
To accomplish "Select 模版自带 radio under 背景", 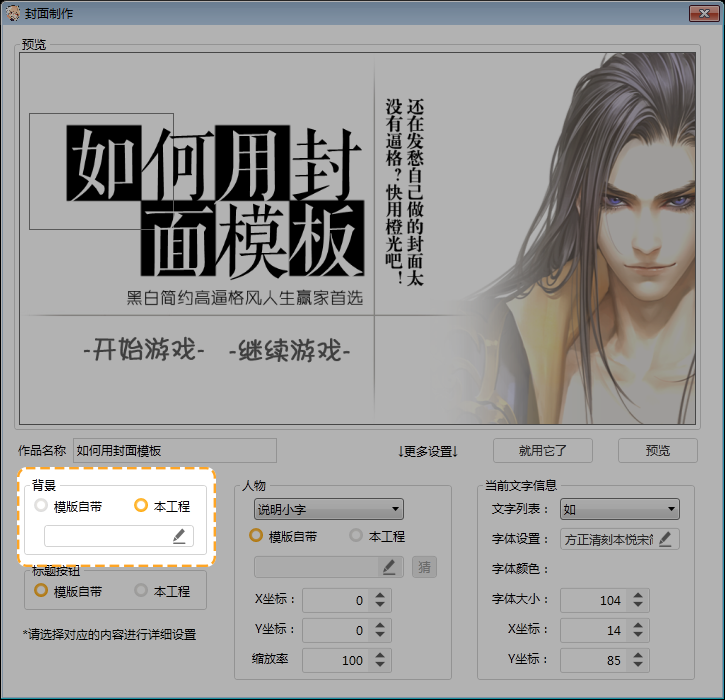I will coord(41,506).
